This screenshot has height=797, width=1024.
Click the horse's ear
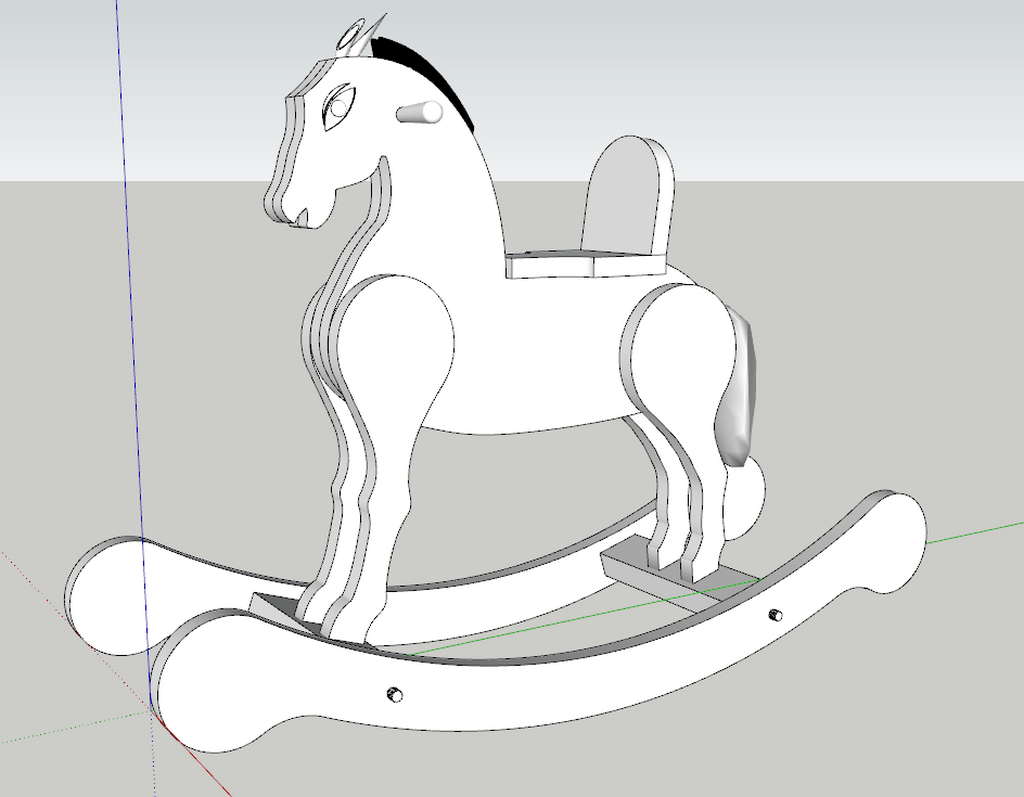click(x=351, y=36)
